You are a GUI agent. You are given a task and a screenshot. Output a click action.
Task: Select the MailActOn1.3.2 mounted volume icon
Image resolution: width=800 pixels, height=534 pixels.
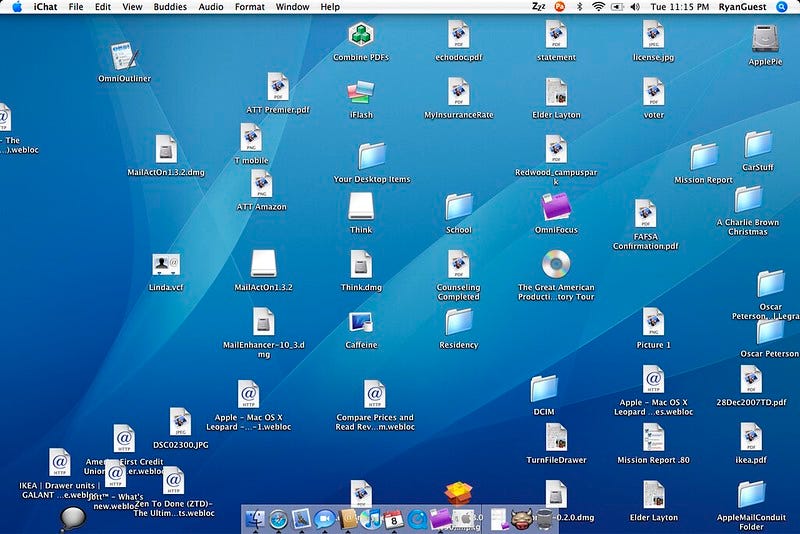(x=263, y=264)
